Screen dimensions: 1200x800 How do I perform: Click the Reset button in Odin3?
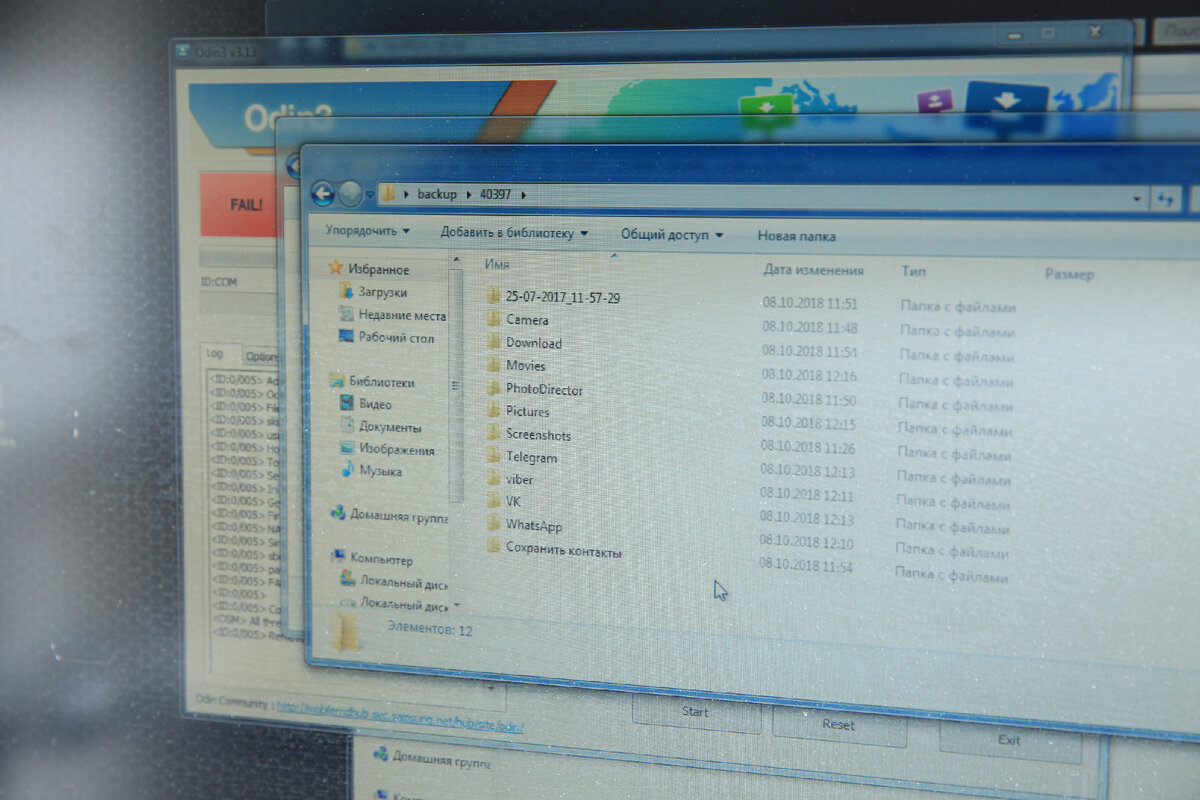838,724
